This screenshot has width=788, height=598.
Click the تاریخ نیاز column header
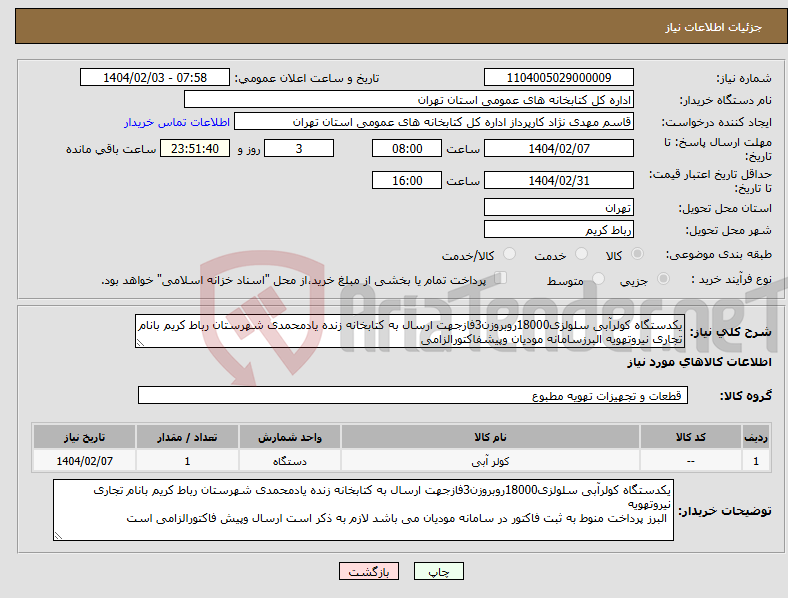(x=84, y=437)
